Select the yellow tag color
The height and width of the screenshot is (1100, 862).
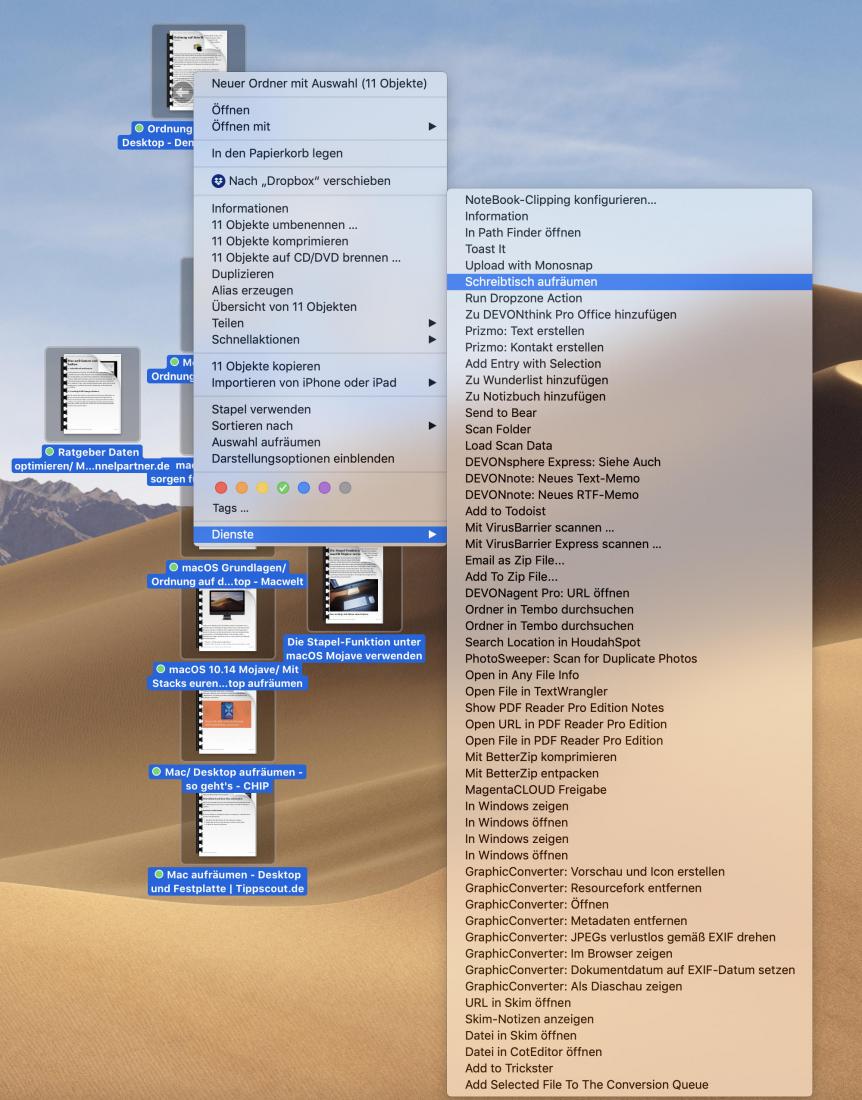click(x=262, y=488)
